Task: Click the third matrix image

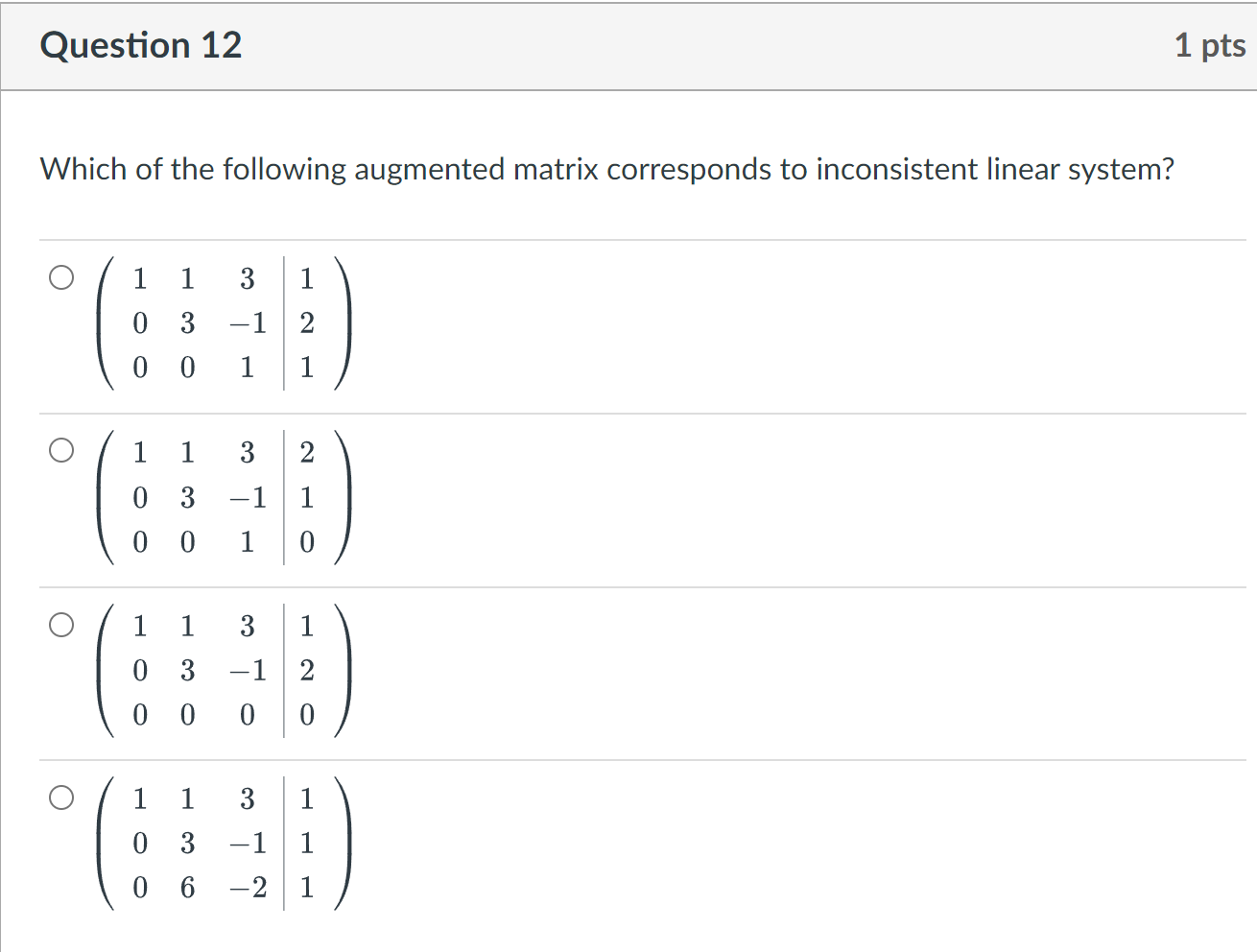Action: coord(223,671)
